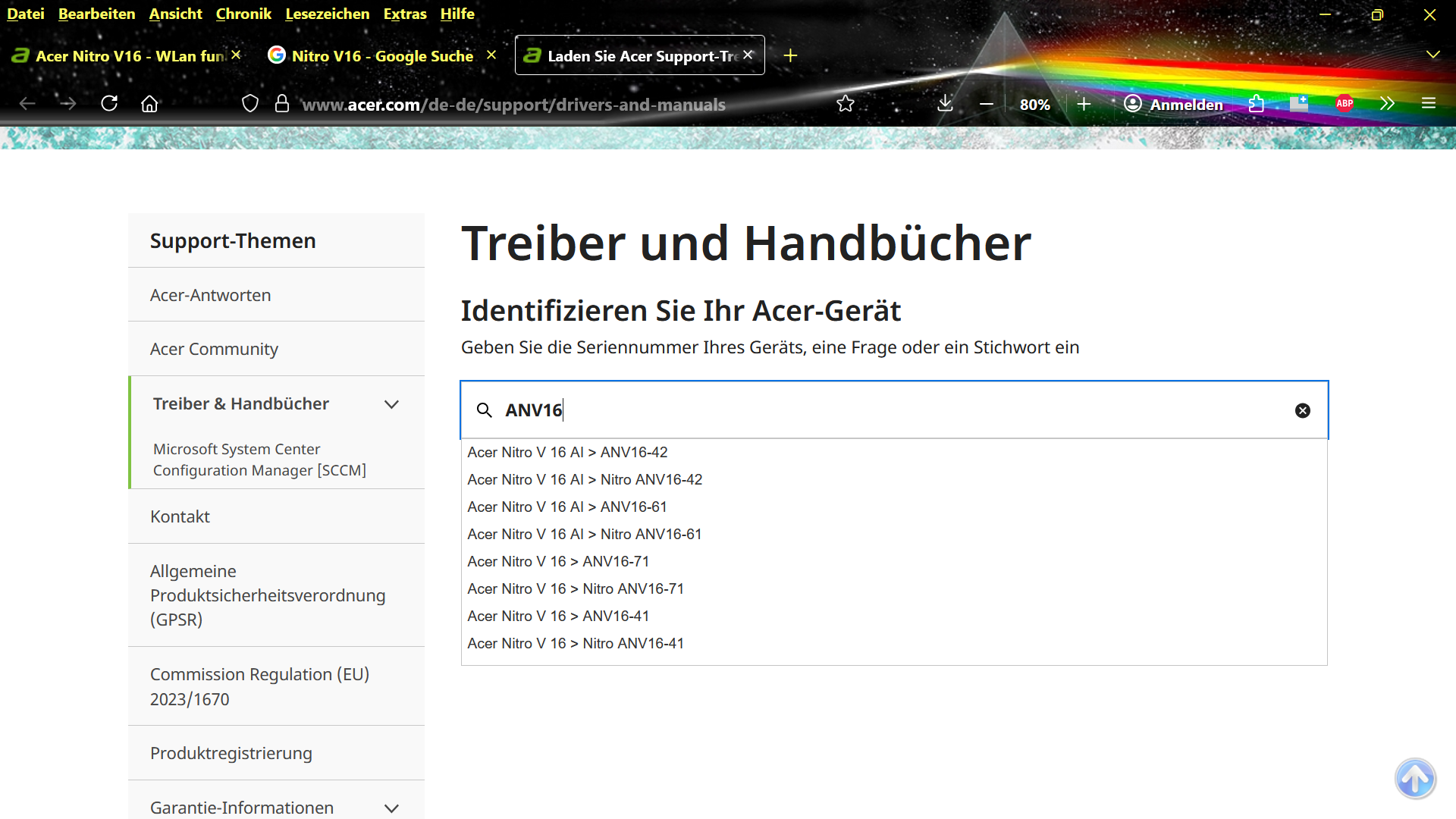Open Kontakt in the sidebar
Viewport: 1456px width, 819px height.
tap(276, 516)
